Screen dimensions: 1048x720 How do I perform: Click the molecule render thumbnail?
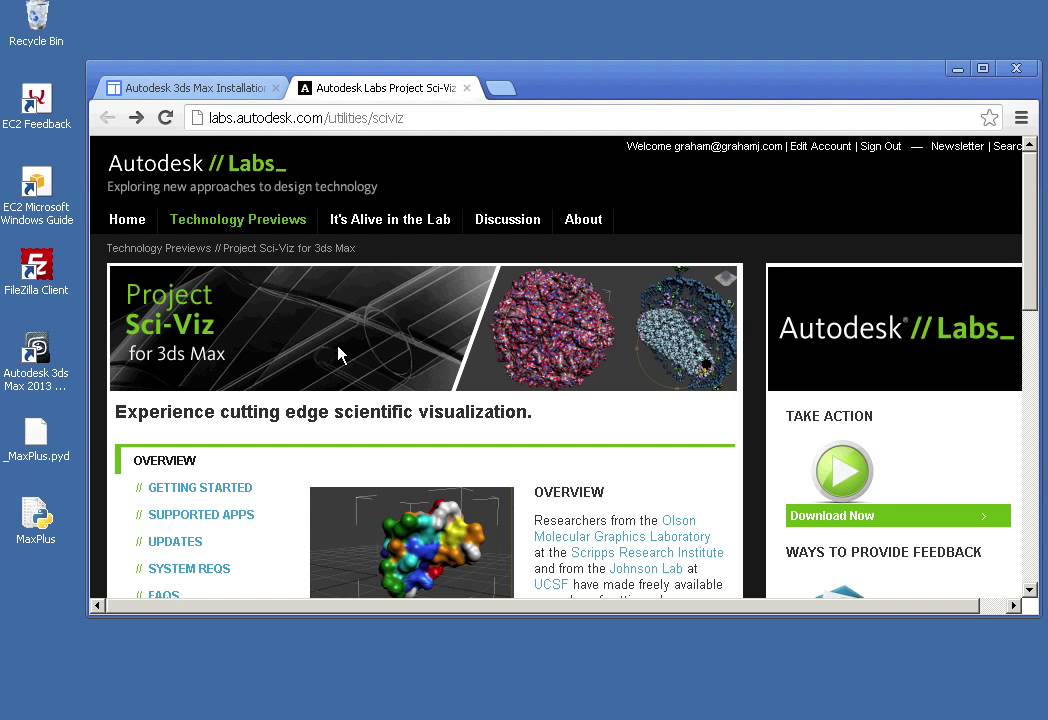click(x=412, y=542)
